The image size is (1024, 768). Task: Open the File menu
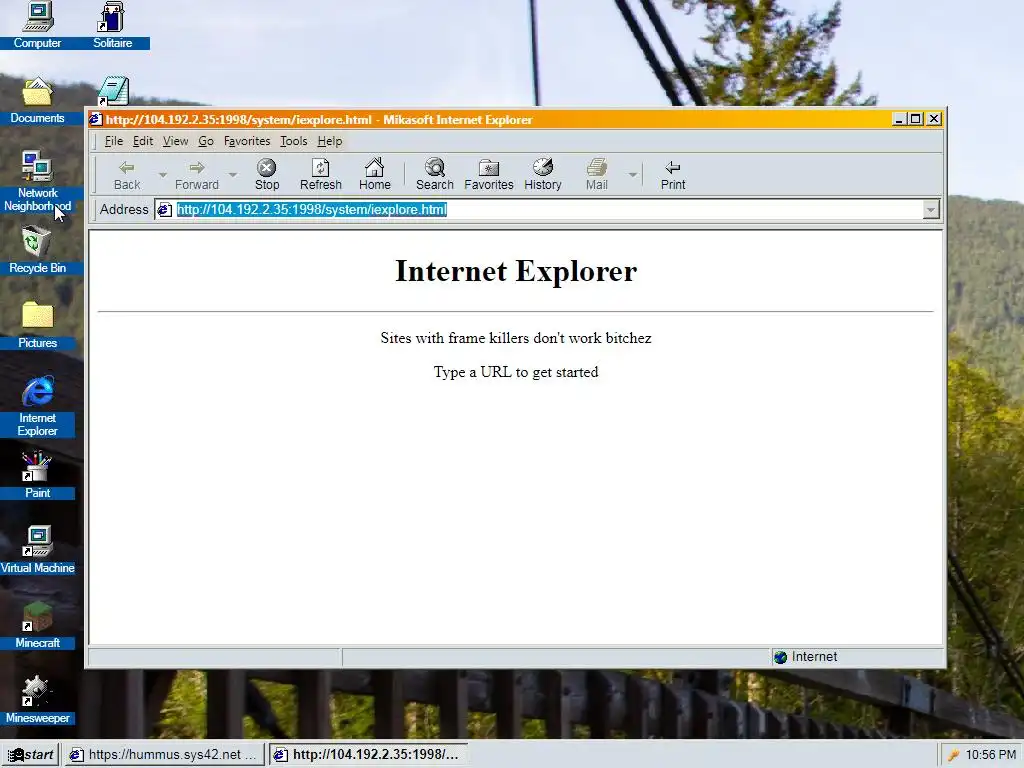click(x=114, y=141)
